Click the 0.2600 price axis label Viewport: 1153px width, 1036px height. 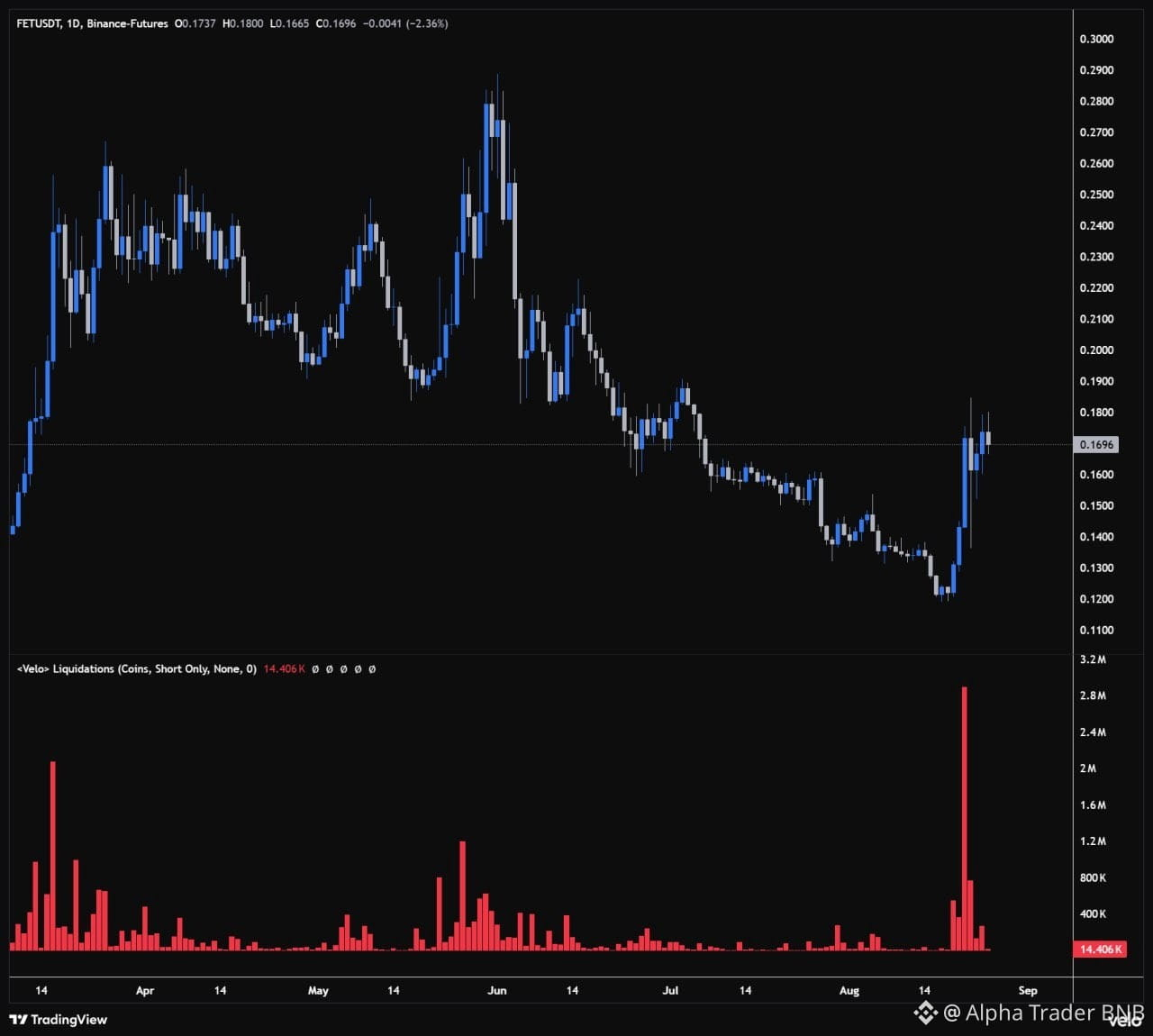(x=1096, y=163)
